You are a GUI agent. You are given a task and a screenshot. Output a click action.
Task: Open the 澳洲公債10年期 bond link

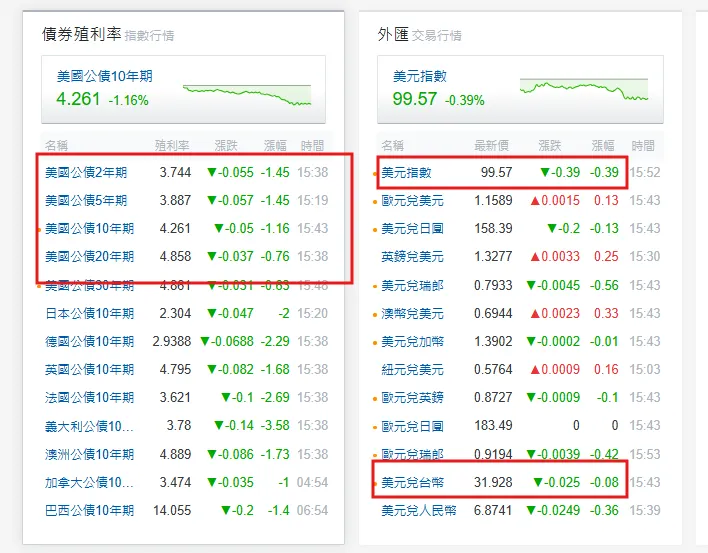89,454
